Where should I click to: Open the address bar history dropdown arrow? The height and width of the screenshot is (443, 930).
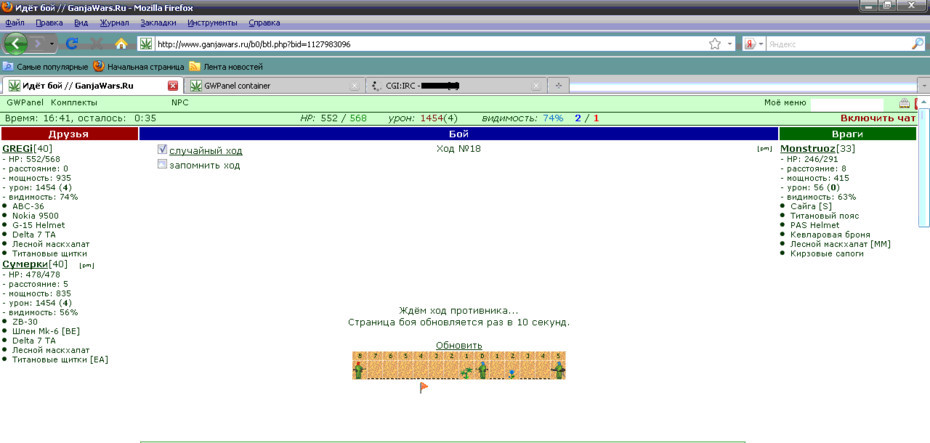click(730, 44)
